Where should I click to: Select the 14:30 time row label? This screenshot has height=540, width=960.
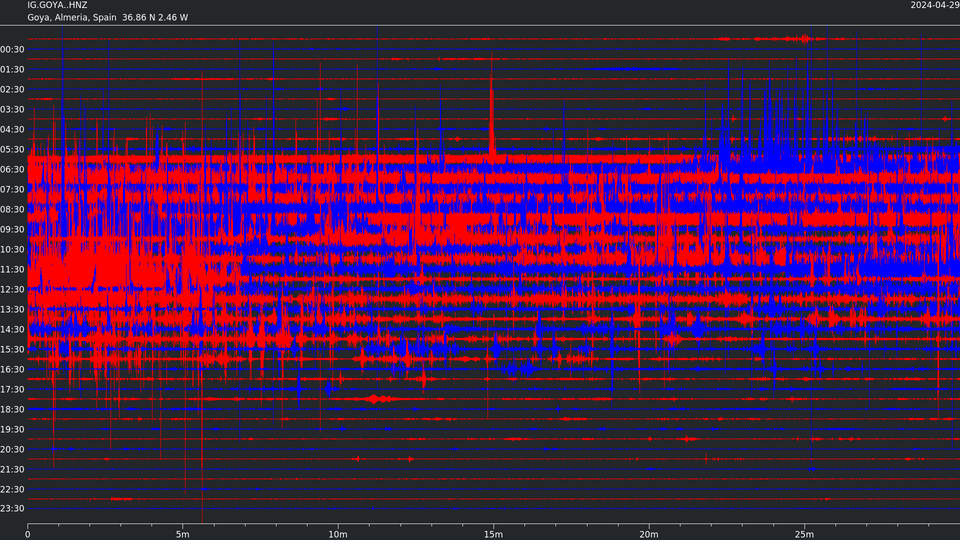tap(12, 329)
